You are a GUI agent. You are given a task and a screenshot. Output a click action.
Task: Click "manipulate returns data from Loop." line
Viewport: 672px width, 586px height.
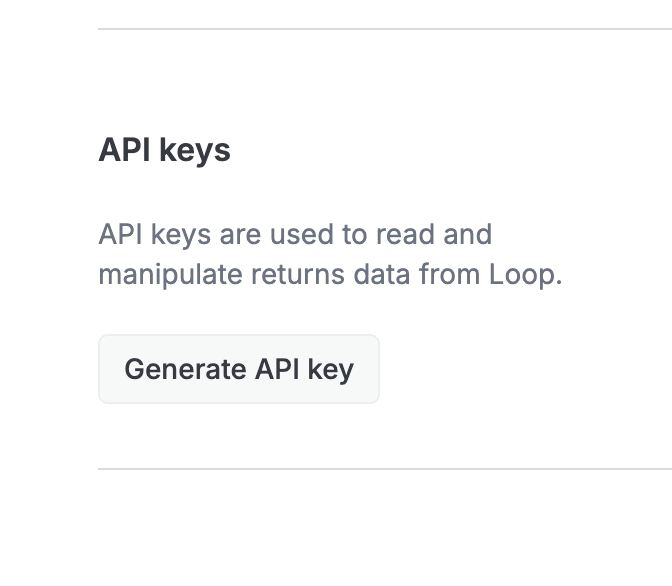(330, 274)
